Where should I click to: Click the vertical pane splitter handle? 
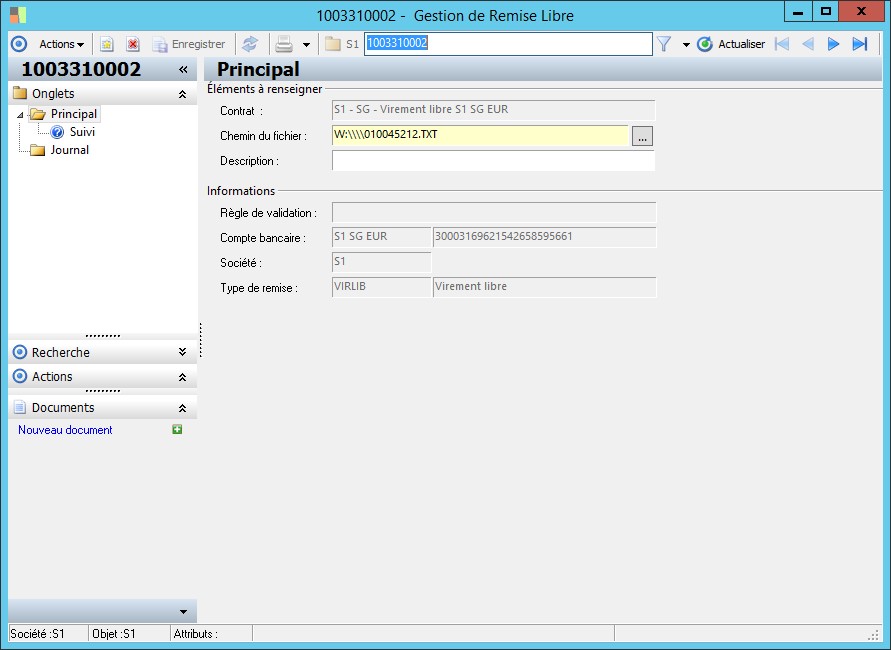coord(201,340)
